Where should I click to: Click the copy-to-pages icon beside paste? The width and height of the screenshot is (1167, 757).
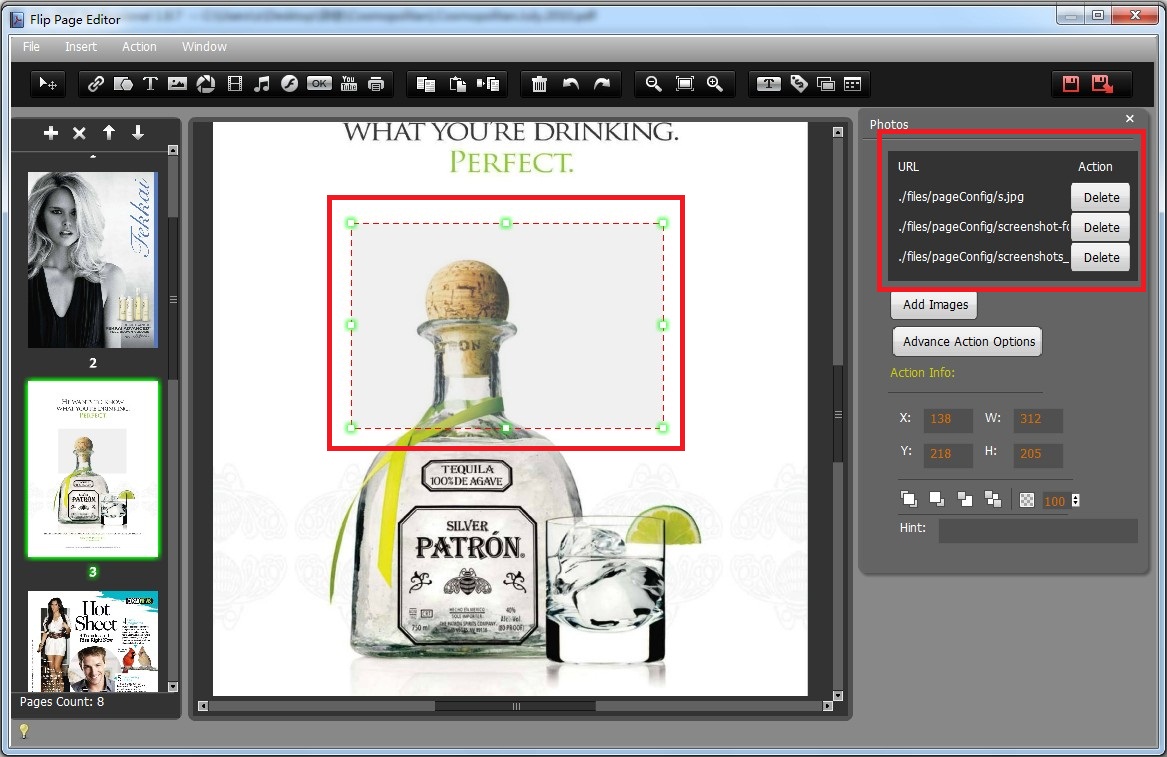(488, 84)
